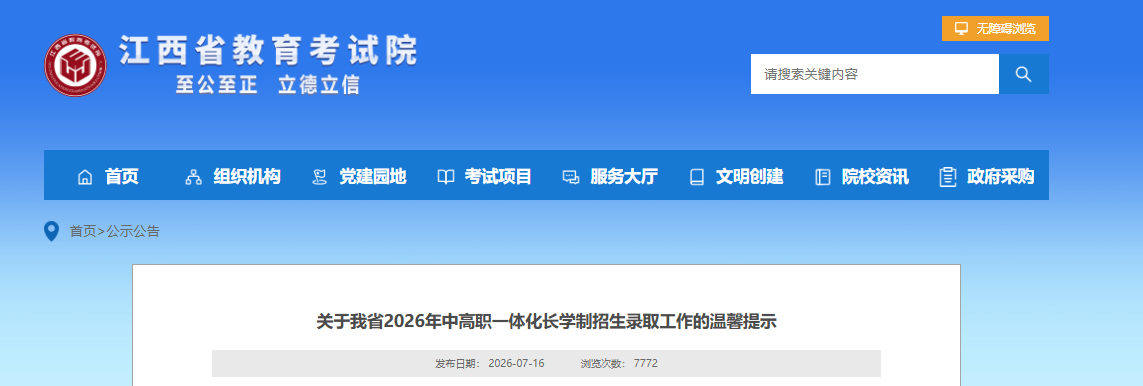1143x386 pixels.
Task: Click the open-book icon beside 考试项目
Action: (445, 177)
